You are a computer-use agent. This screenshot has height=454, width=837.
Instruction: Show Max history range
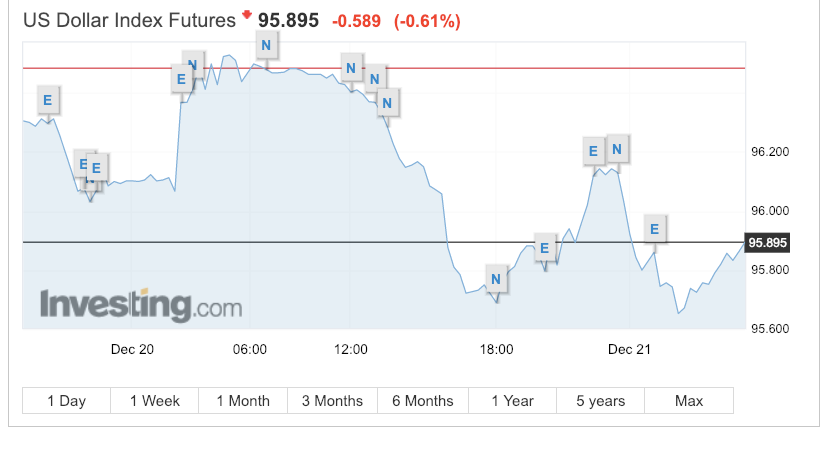tap(689, 401)
